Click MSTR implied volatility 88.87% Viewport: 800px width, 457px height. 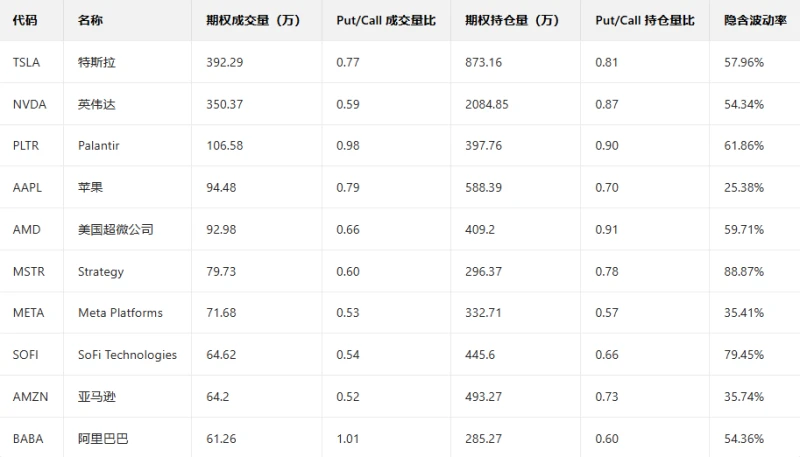744,271
